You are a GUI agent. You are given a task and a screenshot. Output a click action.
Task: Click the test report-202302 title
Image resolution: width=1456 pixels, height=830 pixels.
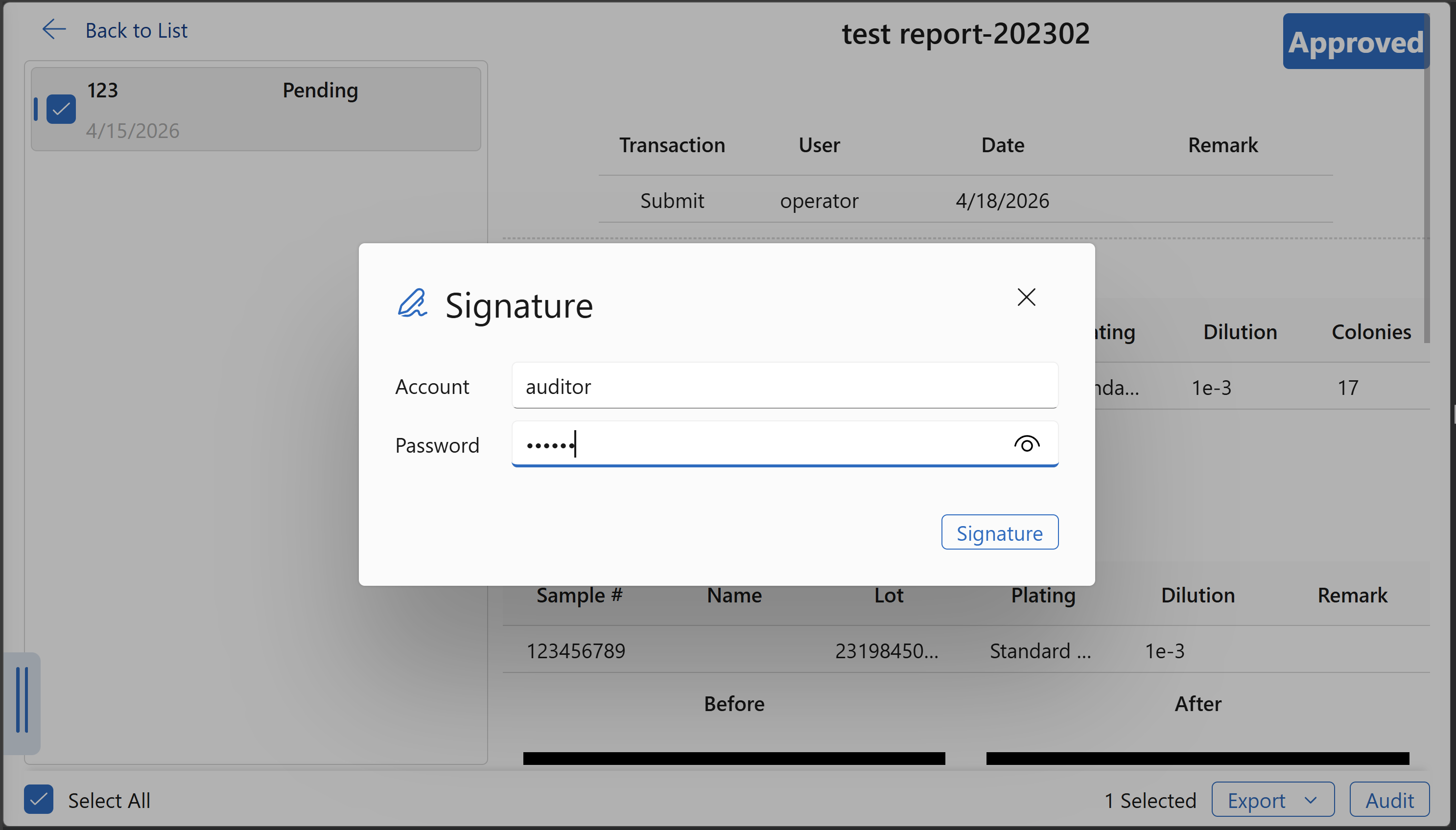pos(966,33)
